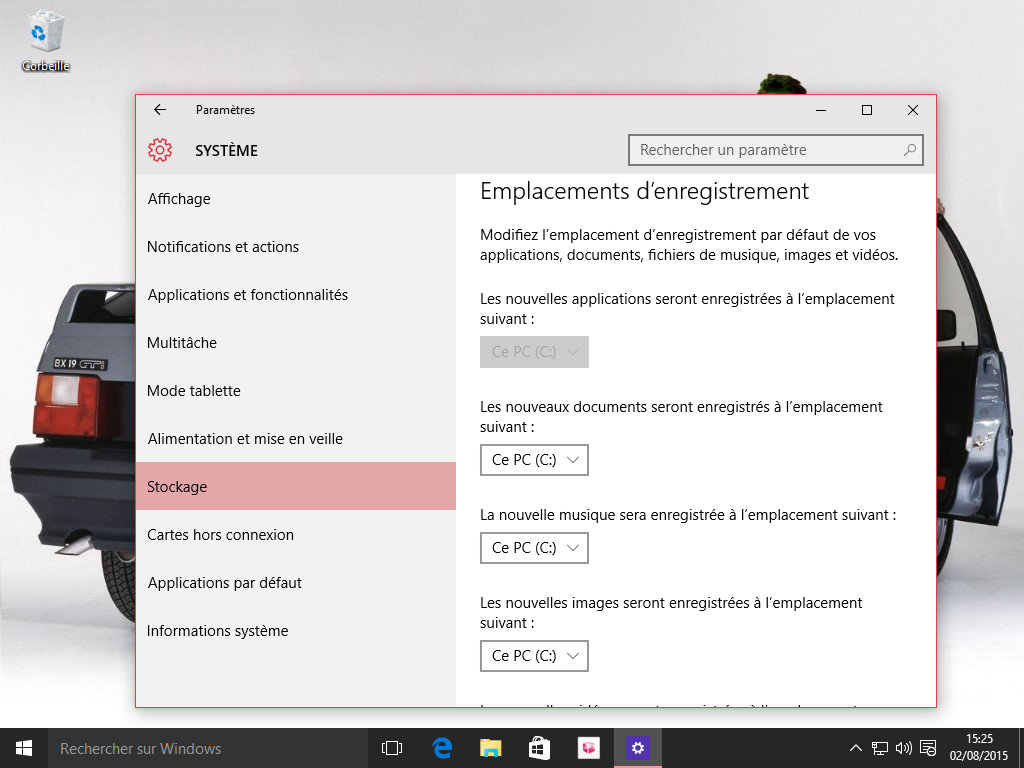The width and height of the screenshot is (1024, 768).
Task: Launch Microsoft Edge from the taskbar
Action: point(442,748)
